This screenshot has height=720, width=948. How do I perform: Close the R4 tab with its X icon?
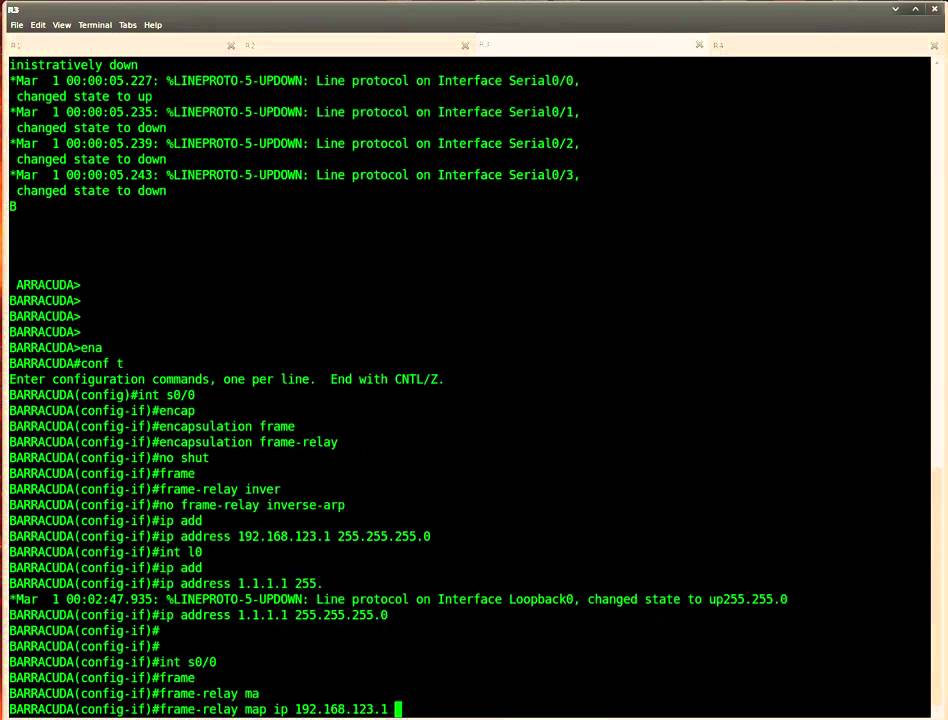[x=934, y=45]
